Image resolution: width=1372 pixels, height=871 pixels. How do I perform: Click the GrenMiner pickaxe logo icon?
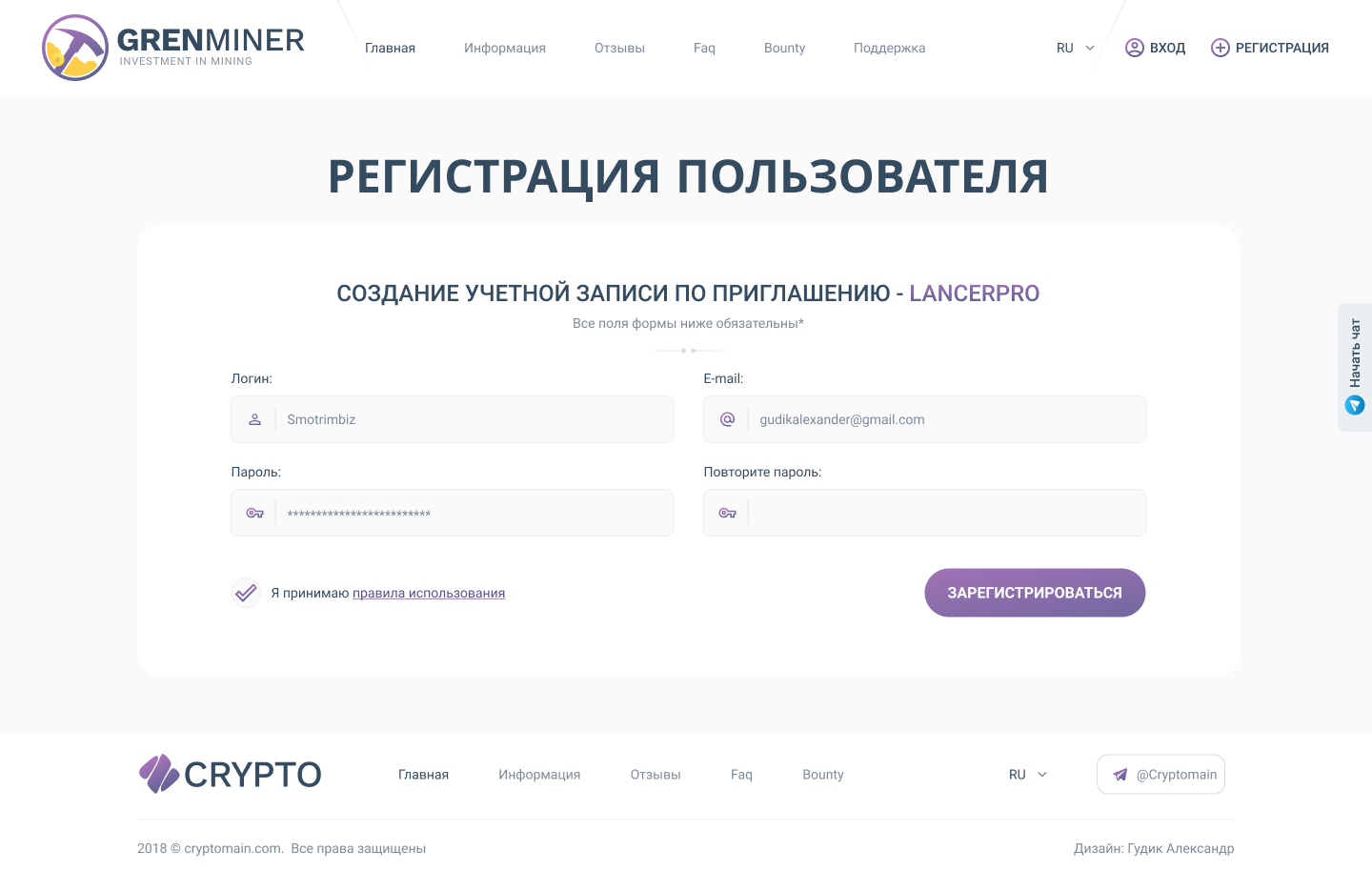click(75, 48)
